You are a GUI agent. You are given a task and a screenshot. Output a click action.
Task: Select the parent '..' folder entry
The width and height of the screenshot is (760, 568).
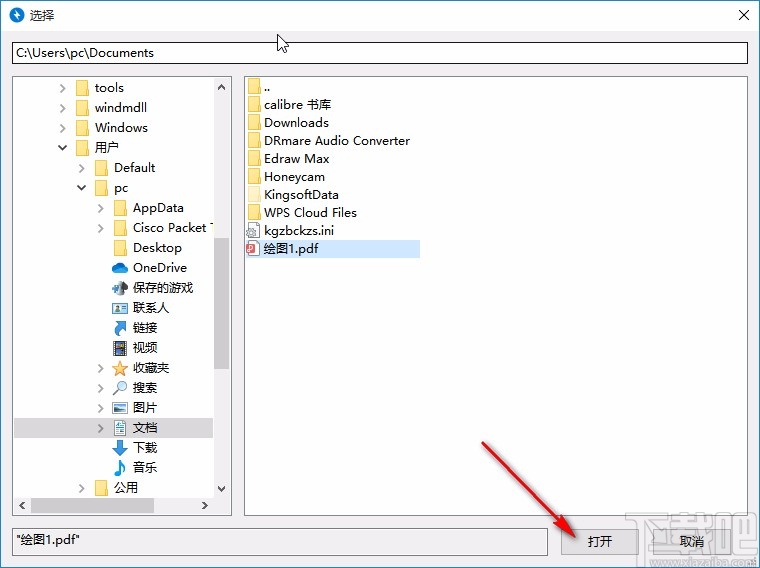[x=267, y=88]
